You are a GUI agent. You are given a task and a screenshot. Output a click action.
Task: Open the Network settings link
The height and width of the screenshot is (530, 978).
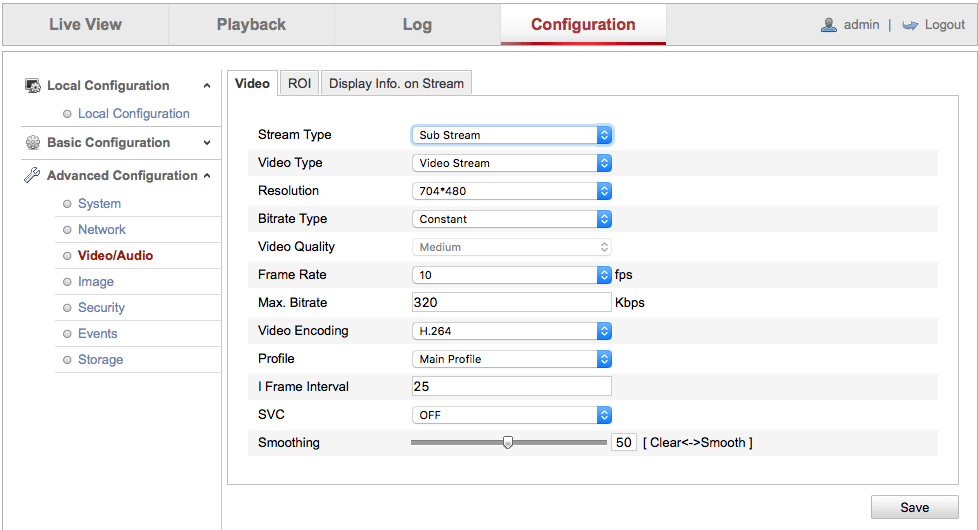(x=102, y=229)
